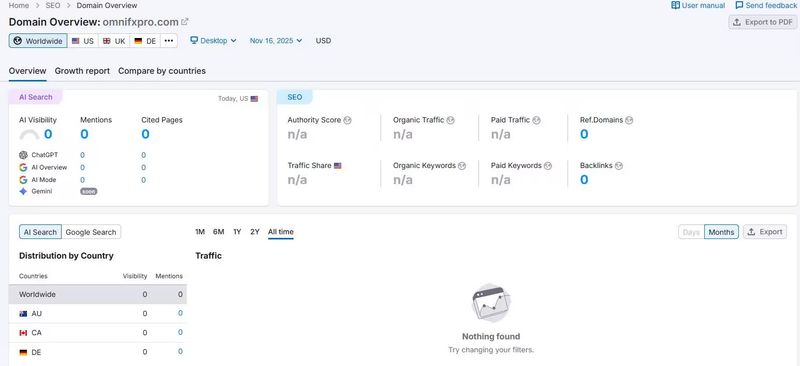Open the Nov 16, 2025 date dropdown
800x366 pixels.
point(276,40)
